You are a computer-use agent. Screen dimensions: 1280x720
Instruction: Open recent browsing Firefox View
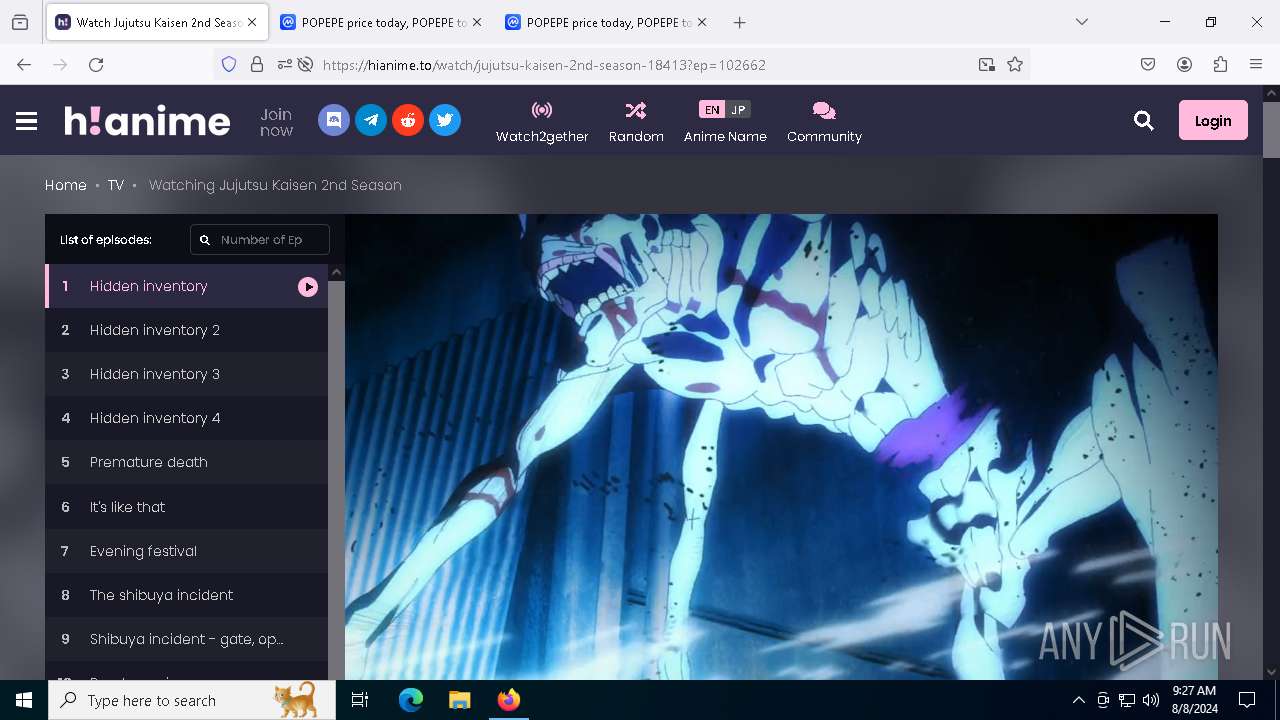coord(20,22)
